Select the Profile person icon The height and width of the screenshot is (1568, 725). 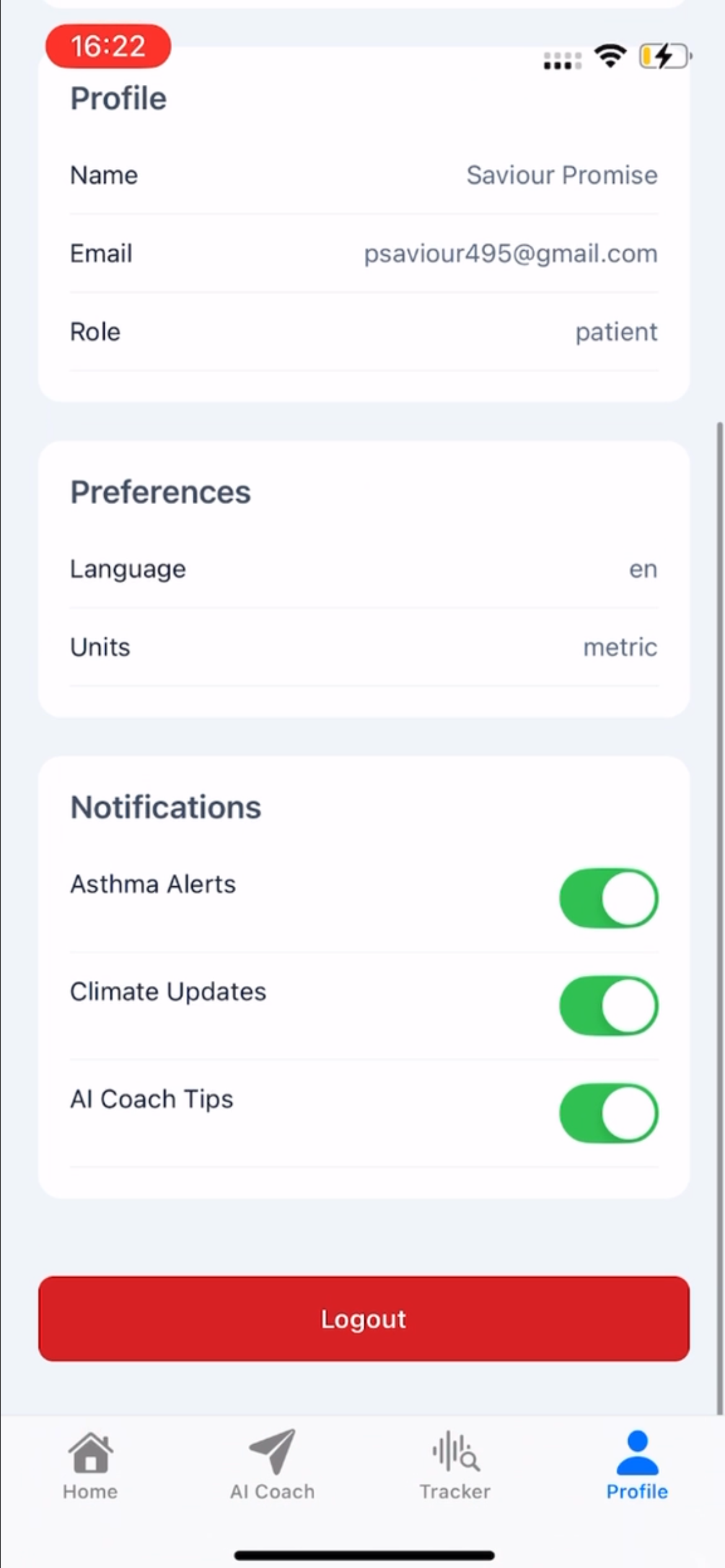click(x=637, y=1452)
